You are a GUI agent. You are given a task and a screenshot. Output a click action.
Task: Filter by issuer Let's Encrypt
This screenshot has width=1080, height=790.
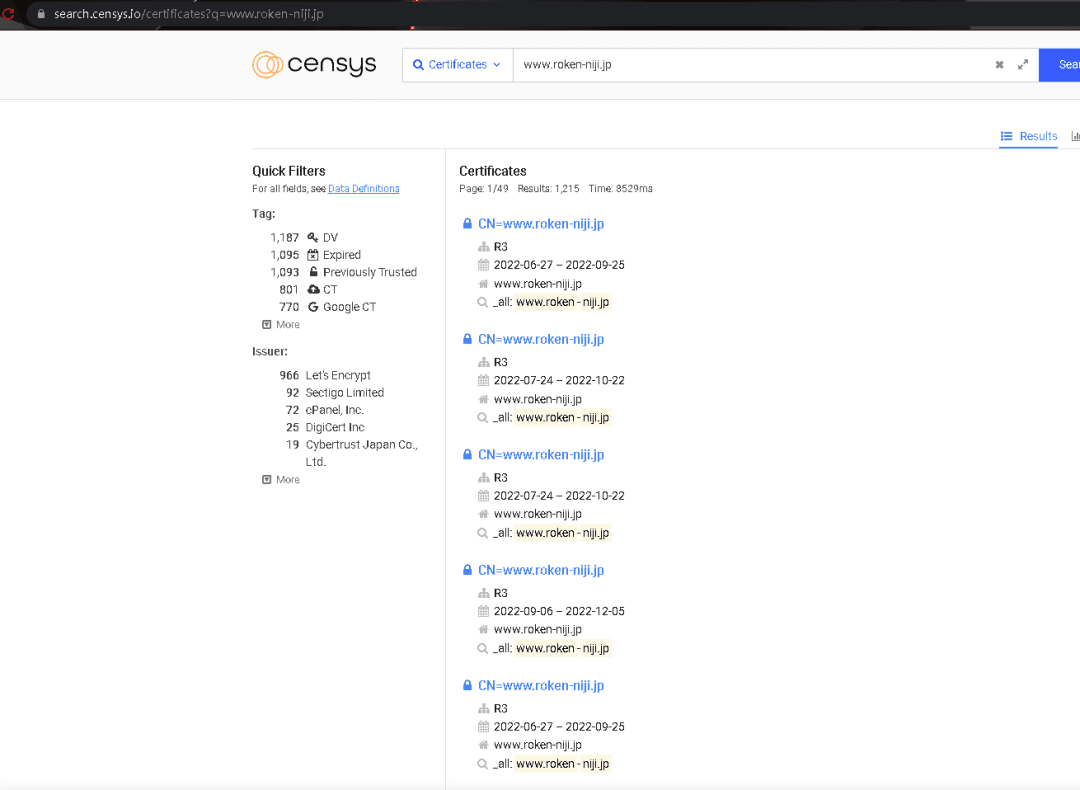tap(338, 375)
